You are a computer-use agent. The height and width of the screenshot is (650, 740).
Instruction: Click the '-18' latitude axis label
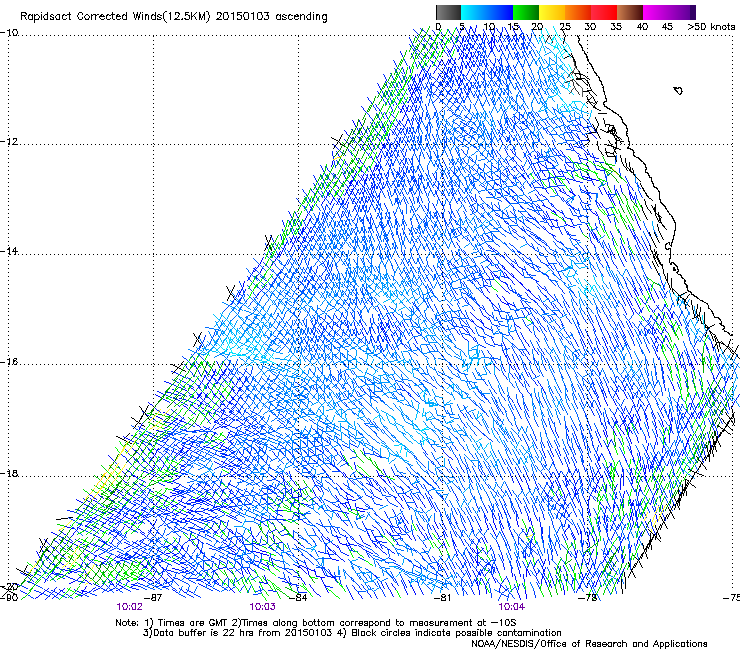[9, 473]
